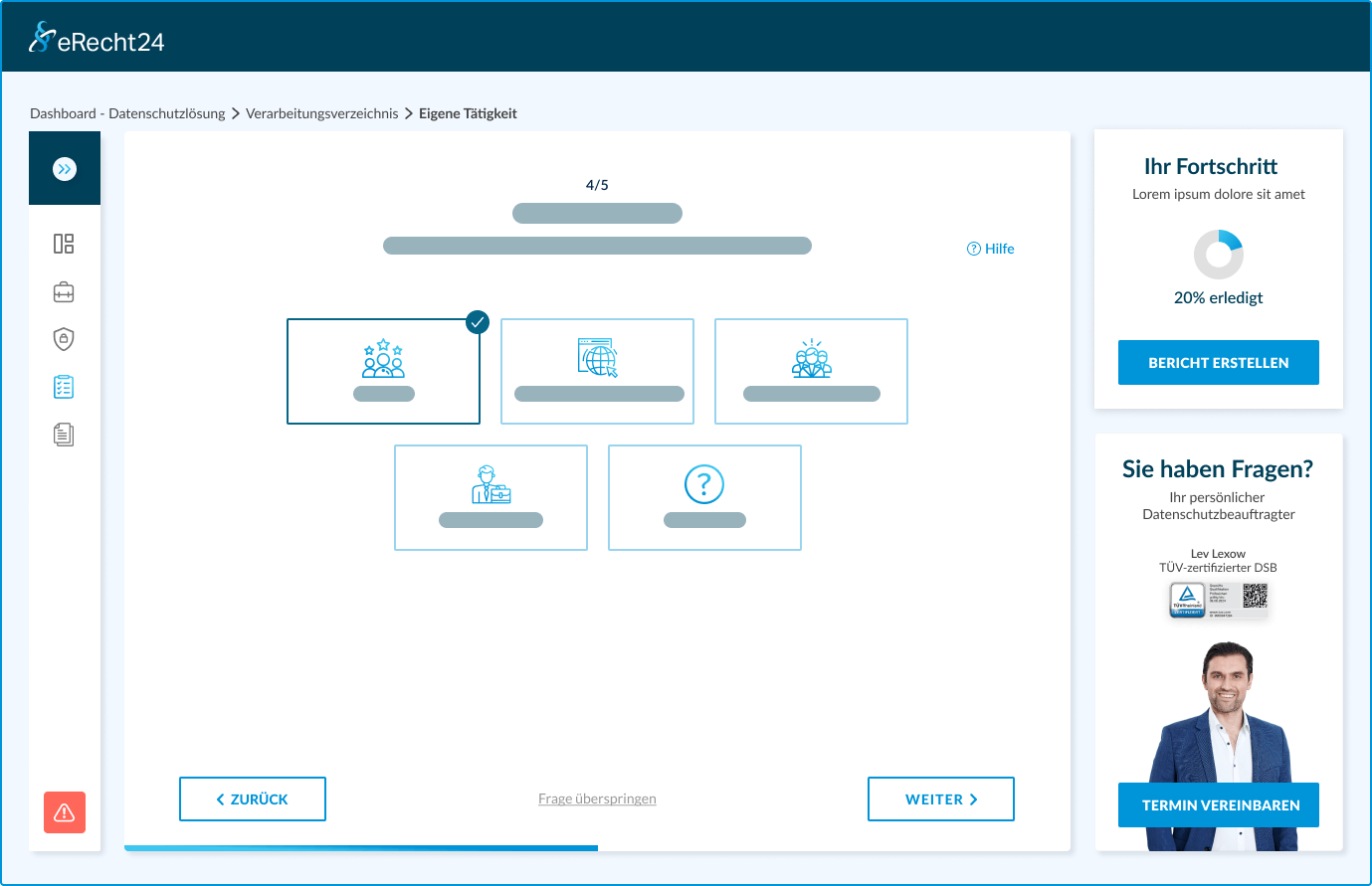This screenshot has width=1372, height=886.
Task: Select the team lightbulb option card
Action: 811,371
